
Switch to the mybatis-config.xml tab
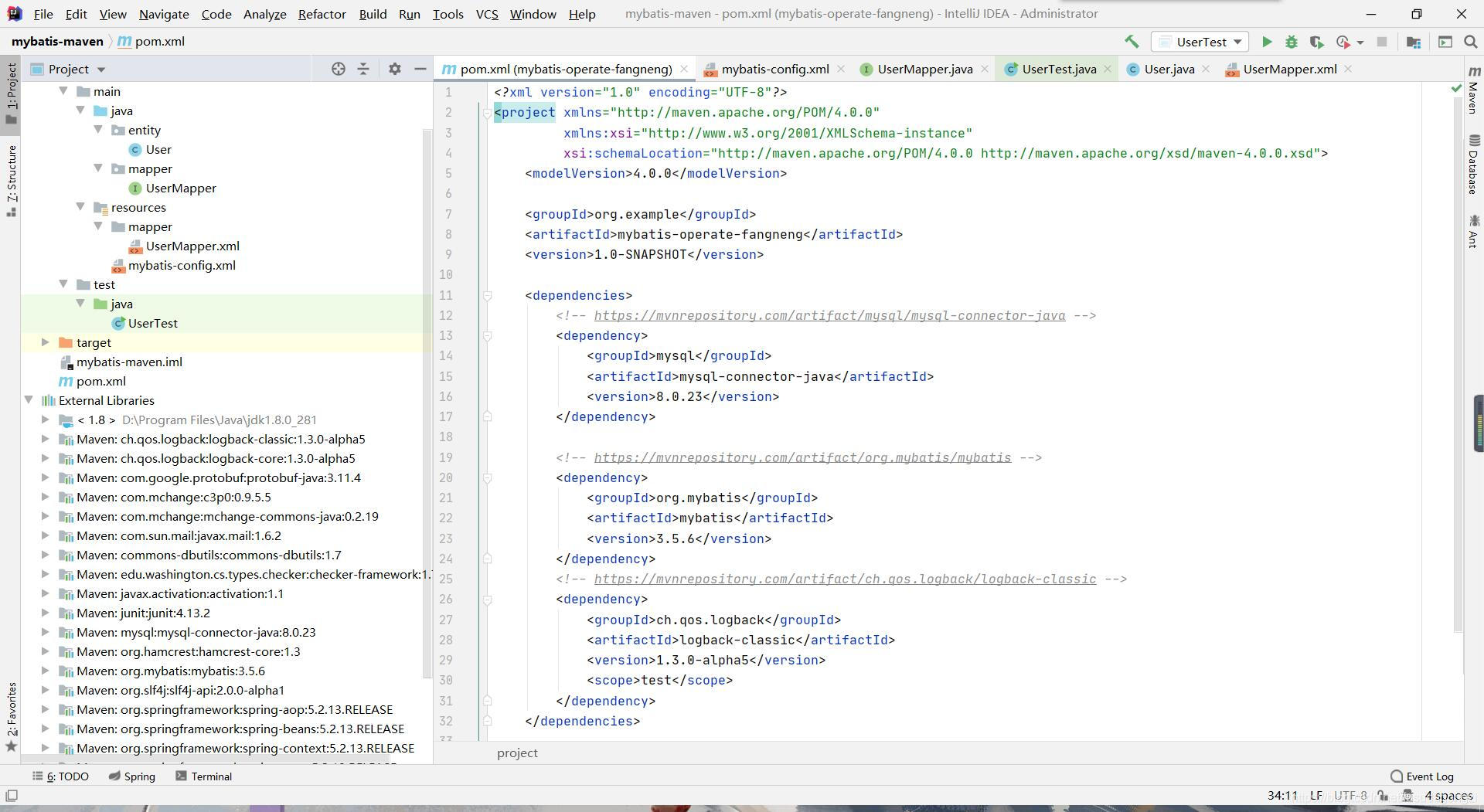(774, 69)
